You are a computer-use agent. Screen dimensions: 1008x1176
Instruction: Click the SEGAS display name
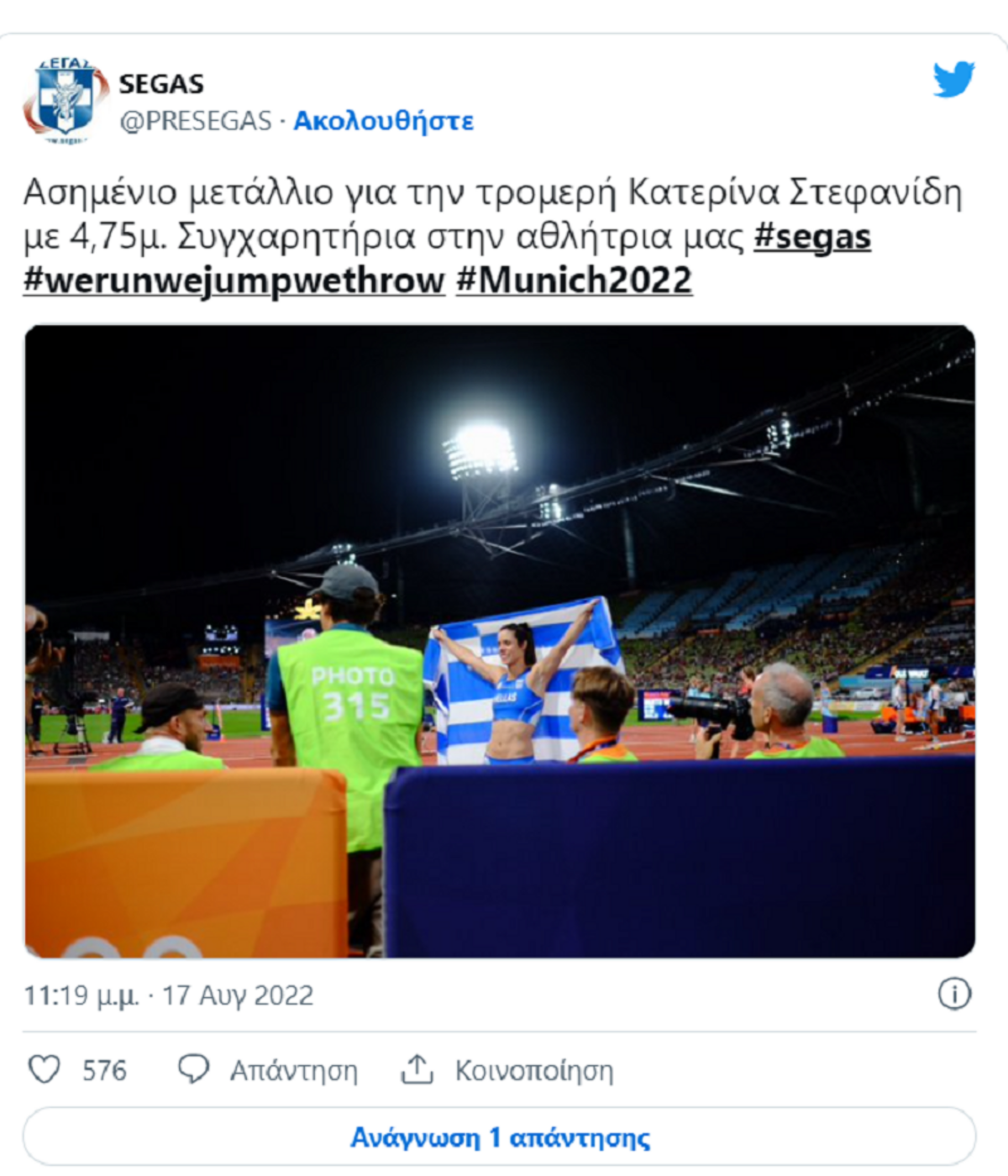[161, 84]
